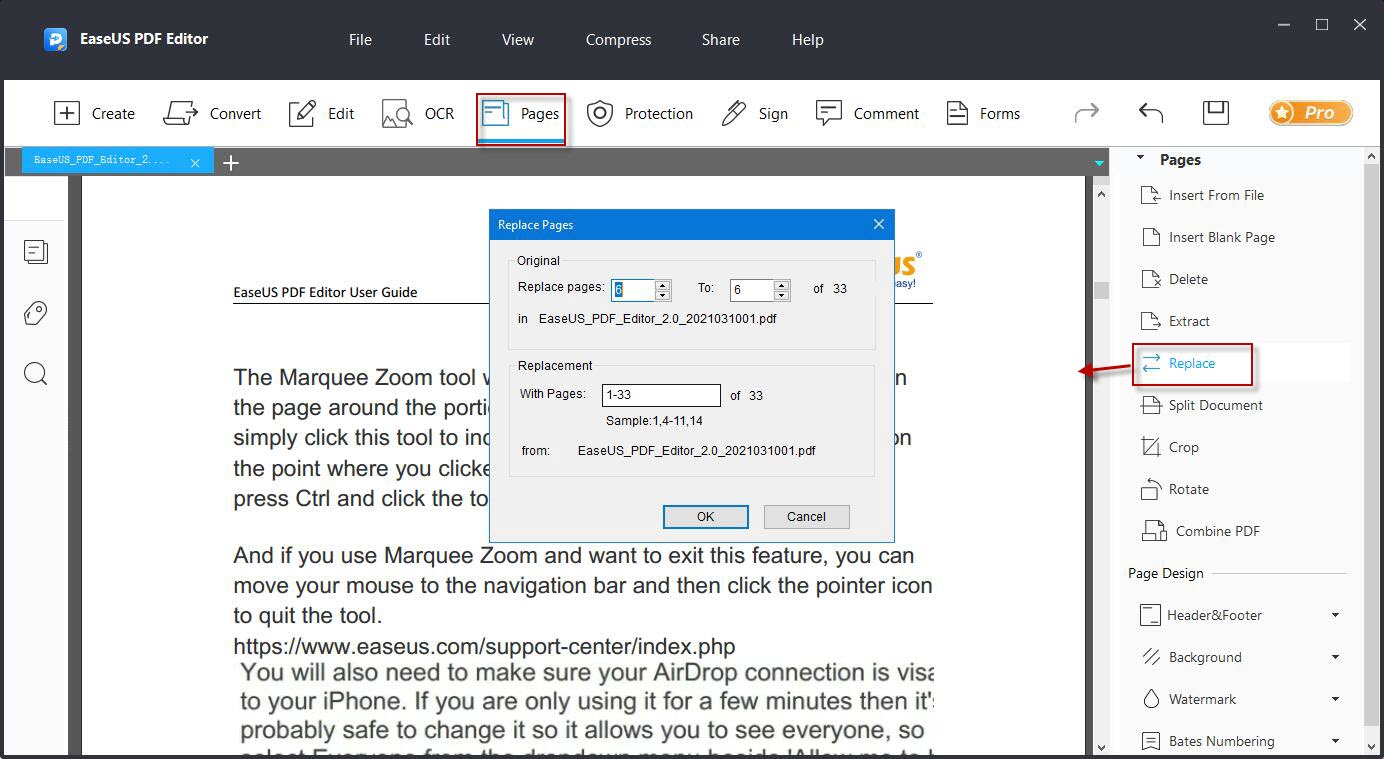Open the document search tool
This screenshot has height=759, width=1384.
[36, 373]
